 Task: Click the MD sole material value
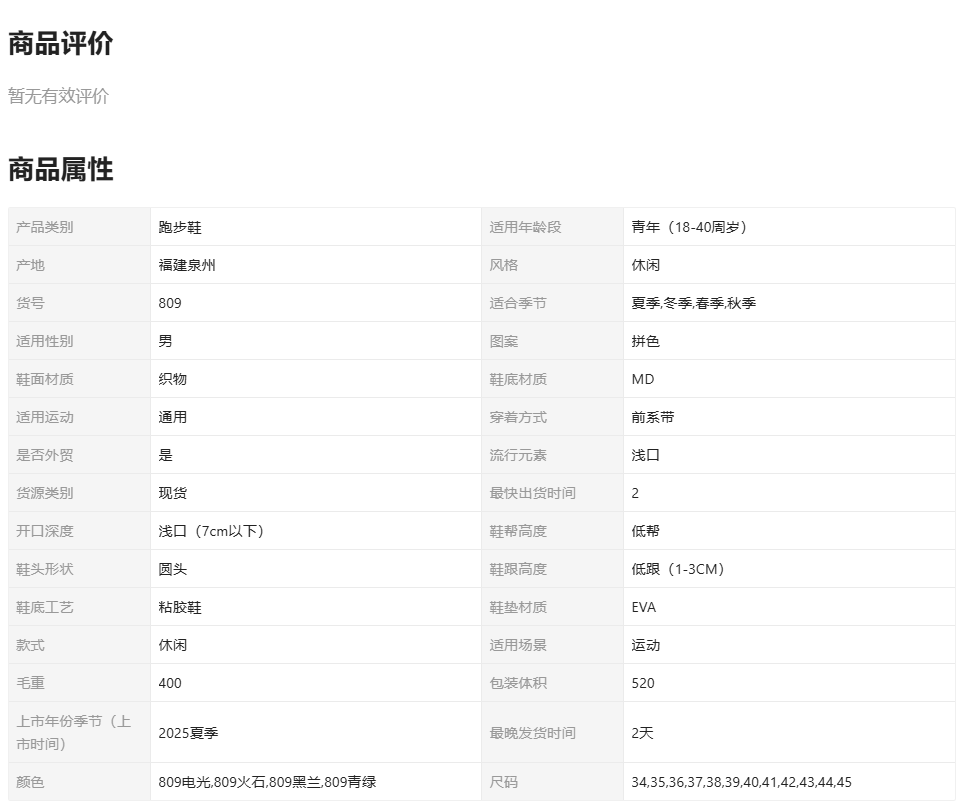pyautogui.click(x=643, y=379)
